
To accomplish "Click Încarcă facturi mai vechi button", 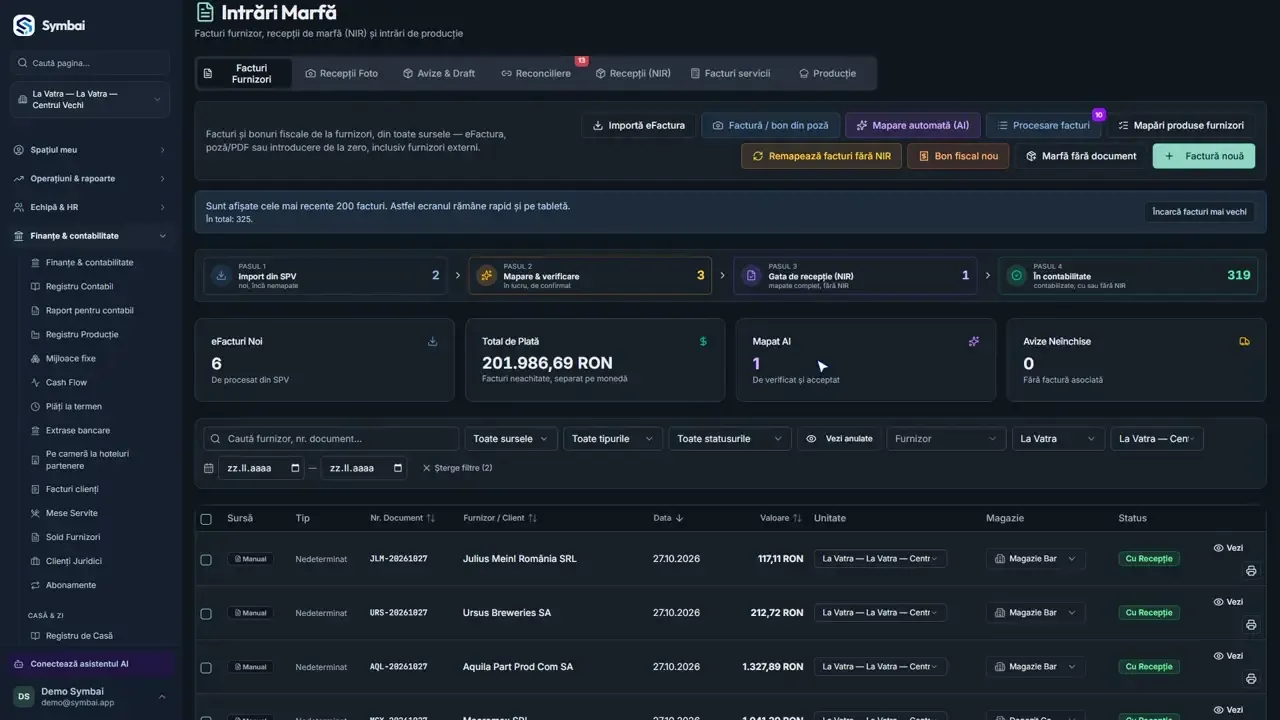I will click(x=1199, y=212).
